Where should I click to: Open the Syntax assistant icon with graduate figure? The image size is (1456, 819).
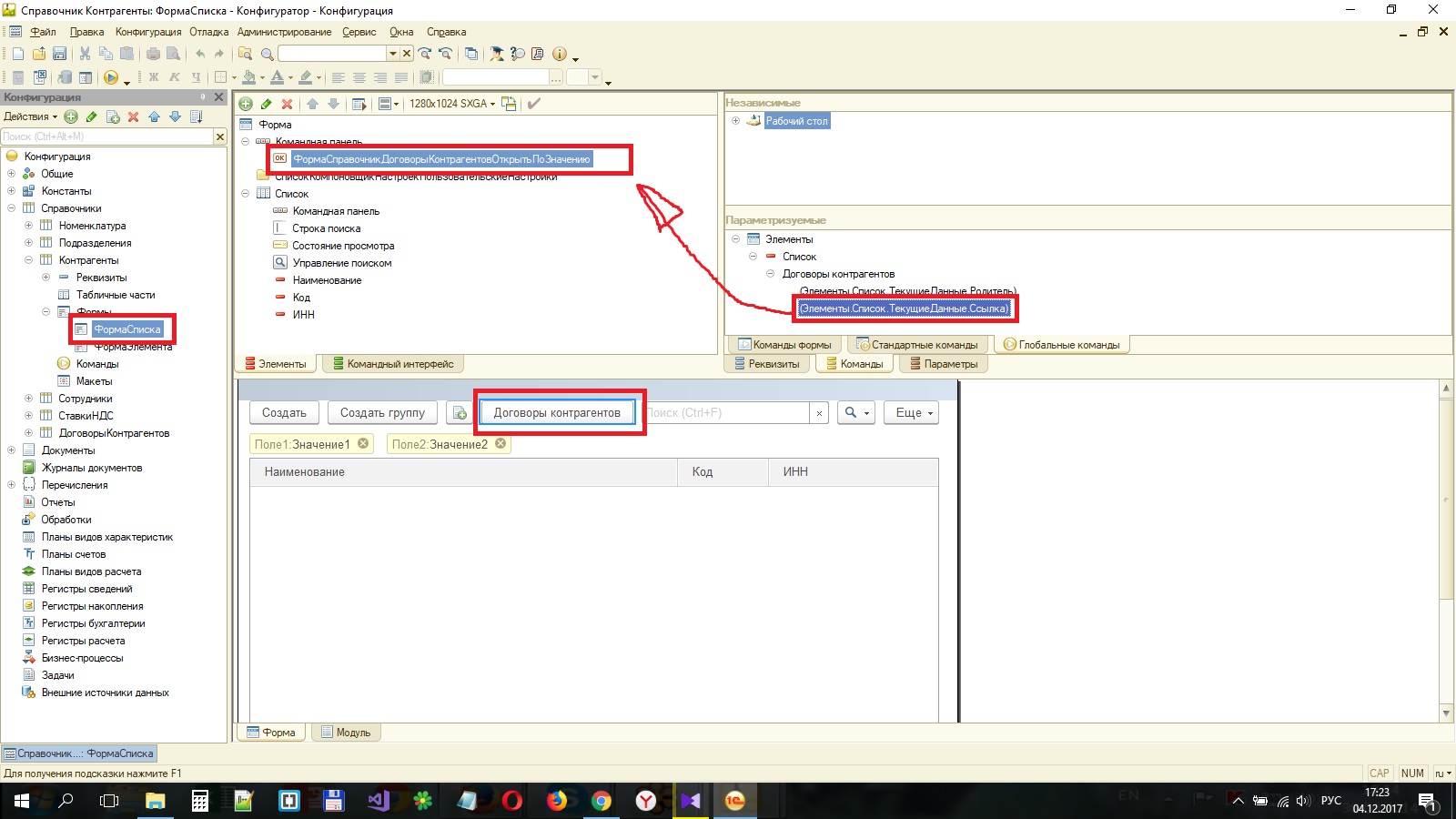pyautogui.click(x=497, y=54)
